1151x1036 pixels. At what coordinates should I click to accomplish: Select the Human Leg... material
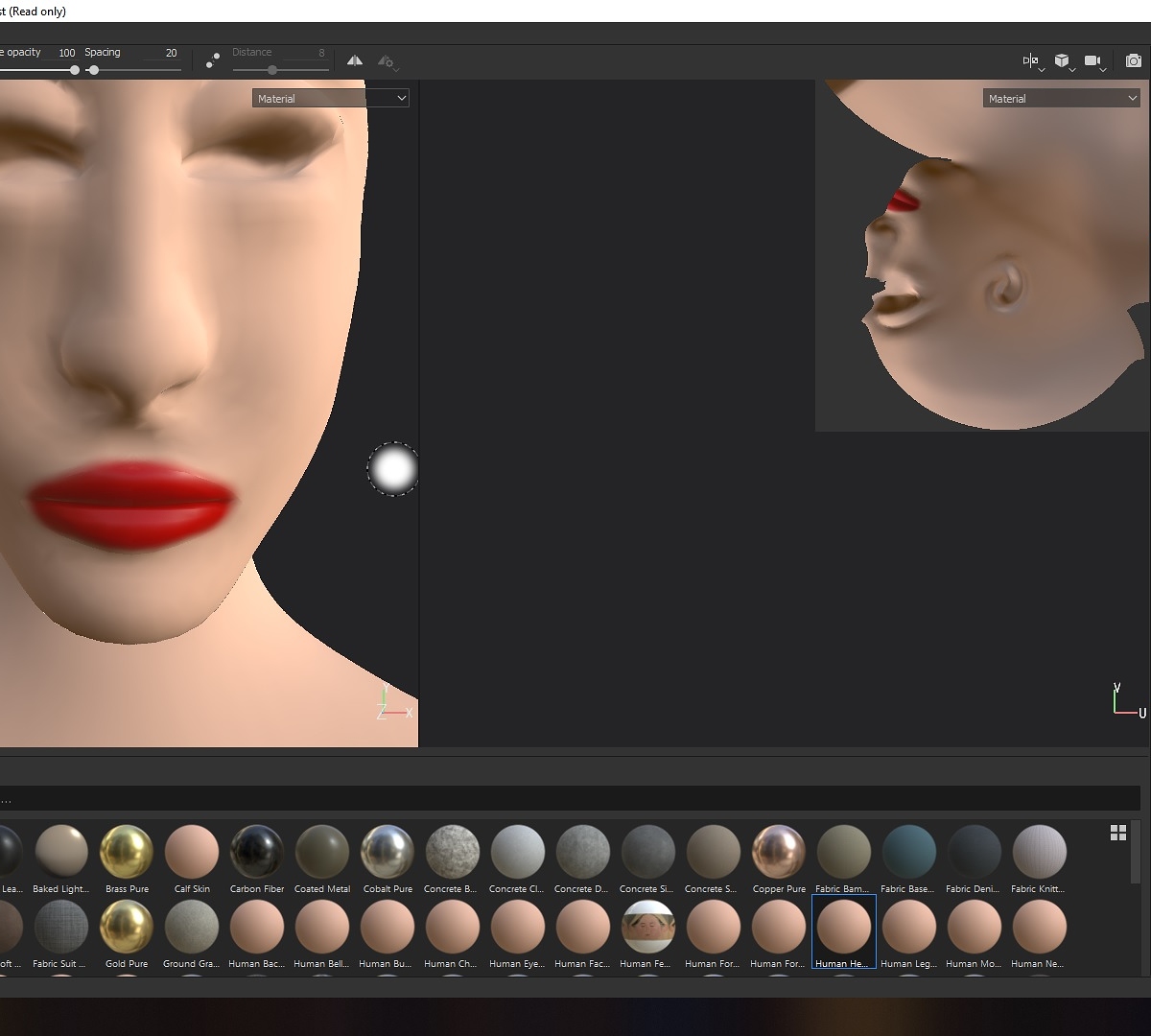909,934
